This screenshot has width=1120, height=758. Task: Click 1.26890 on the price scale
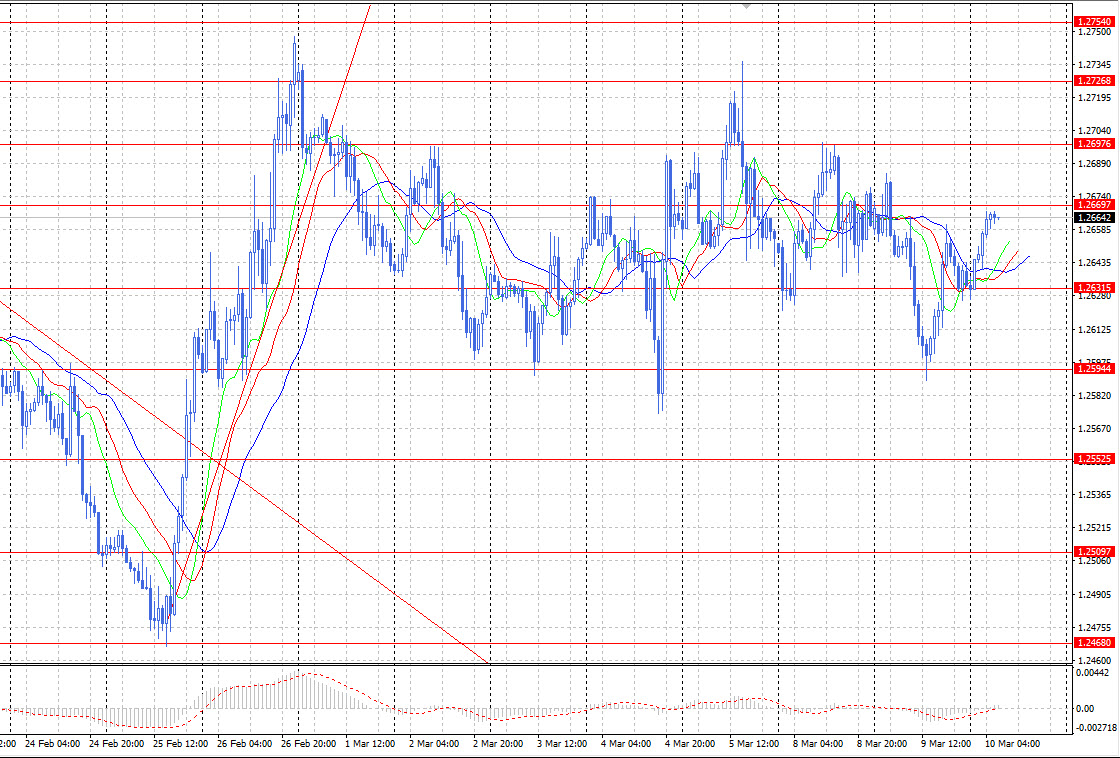click(1094, 164)
